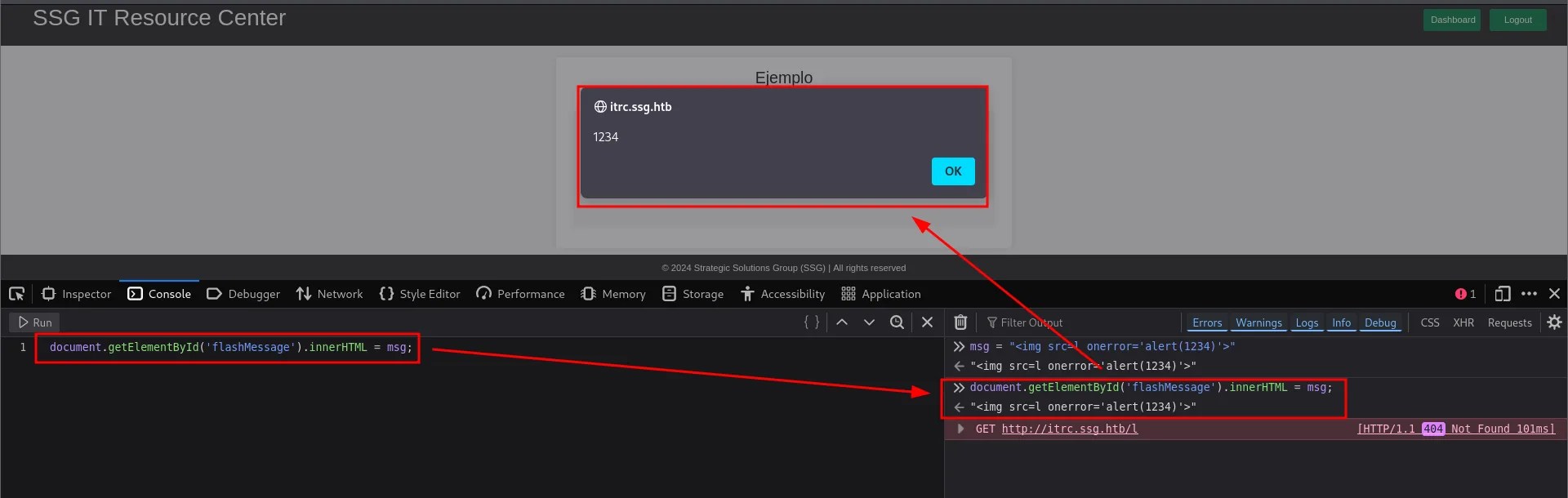Toggle the Debug filter

click(1380, 322)
